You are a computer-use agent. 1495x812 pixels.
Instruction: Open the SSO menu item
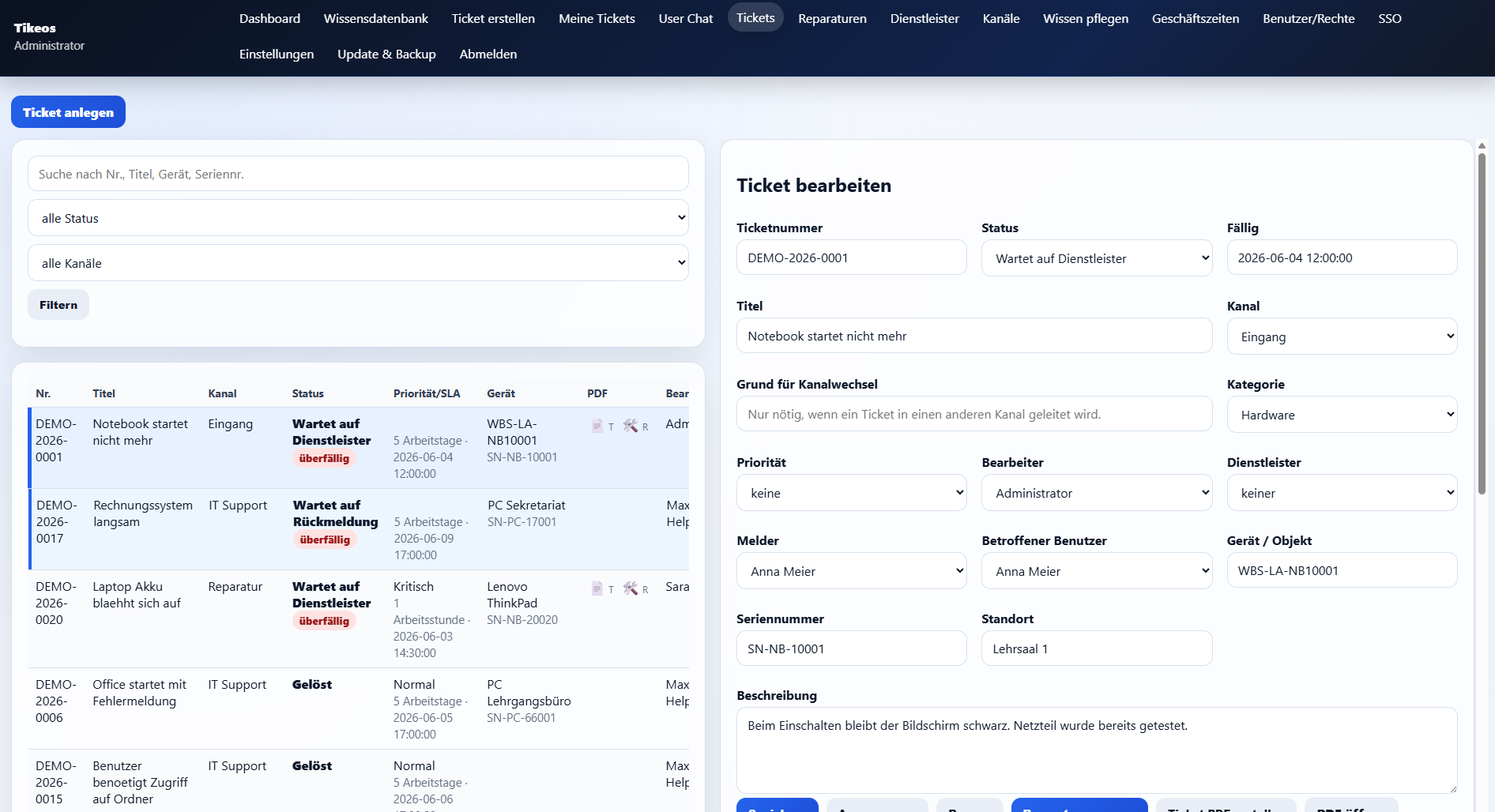point(1390,18)
